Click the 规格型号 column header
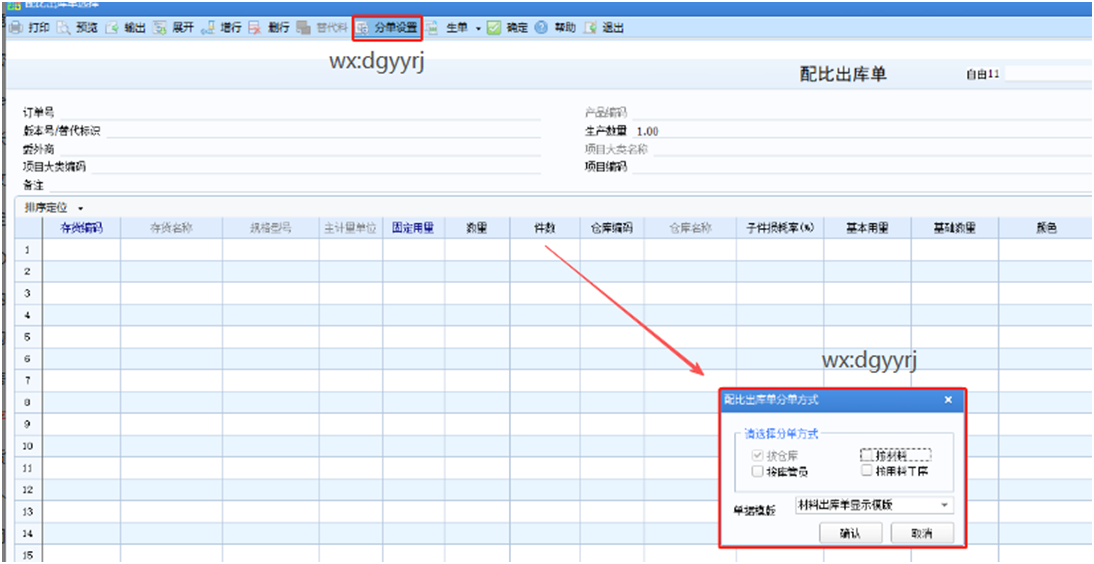The image size is (1094, 564). point(271,228)
